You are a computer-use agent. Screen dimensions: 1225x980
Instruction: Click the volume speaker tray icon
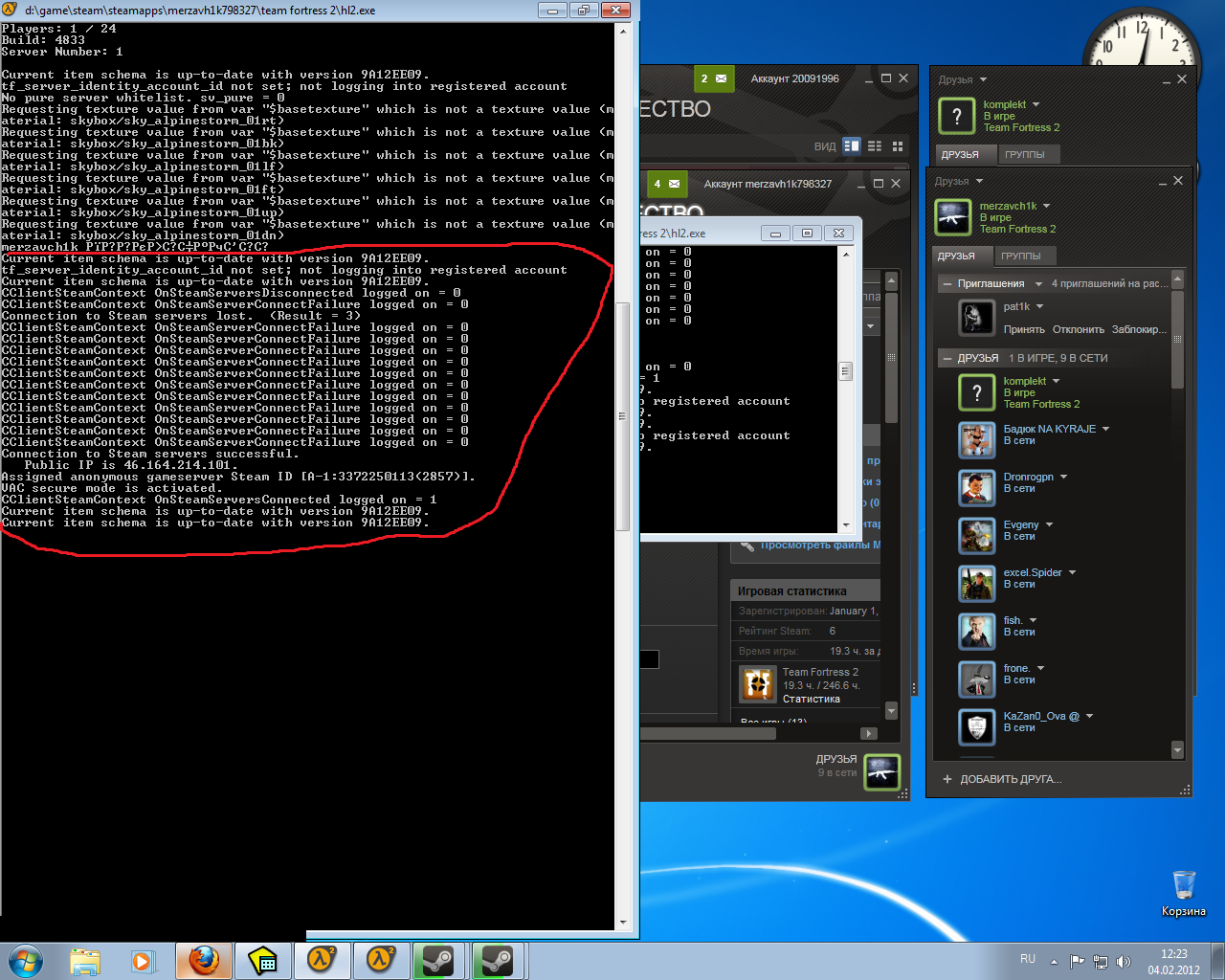[x=1123, y=961]
